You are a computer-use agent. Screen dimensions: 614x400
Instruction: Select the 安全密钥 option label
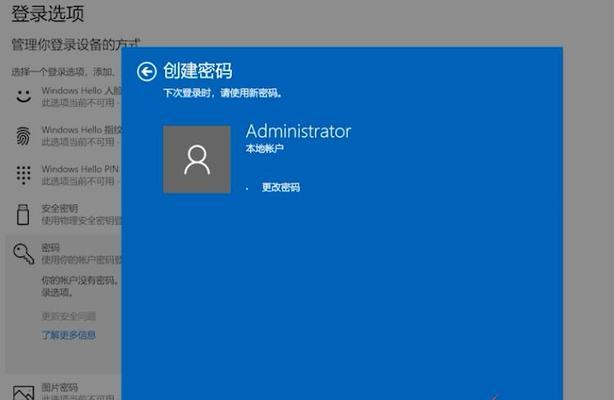(x=60, y=208)
